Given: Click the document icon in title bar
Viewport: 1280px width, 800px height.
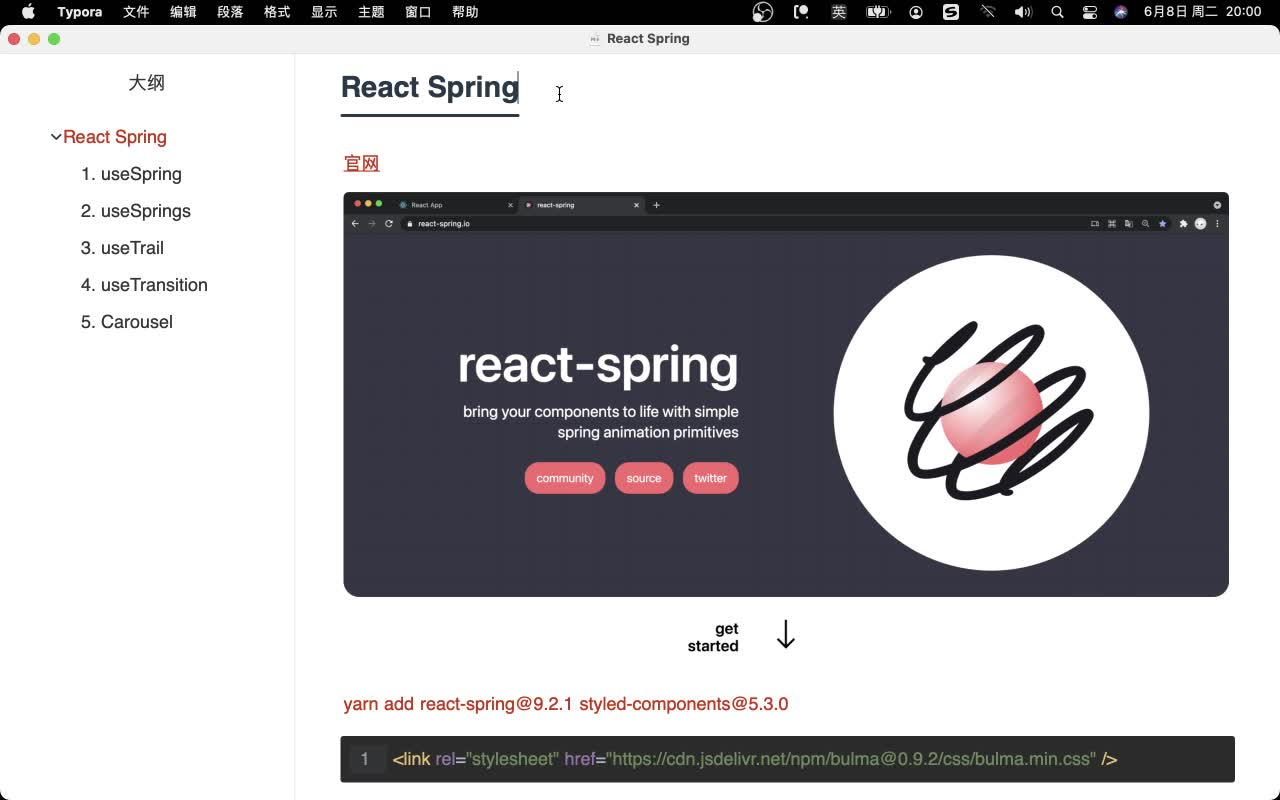Looking at the screenshot, I should (x=595, y=39).
